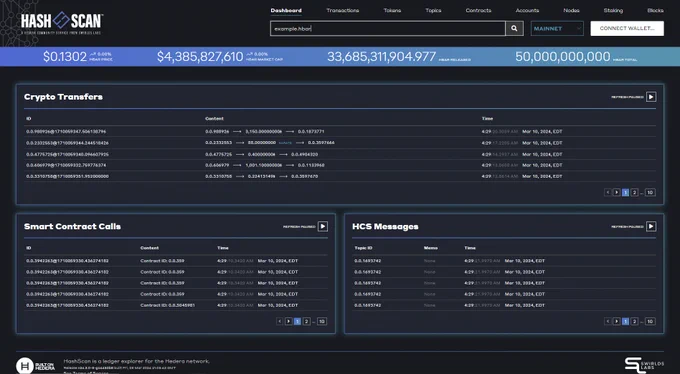The image size is (680, 374).
Task: Go to next page in Crypto Transfers
Action: coord(616,193)
